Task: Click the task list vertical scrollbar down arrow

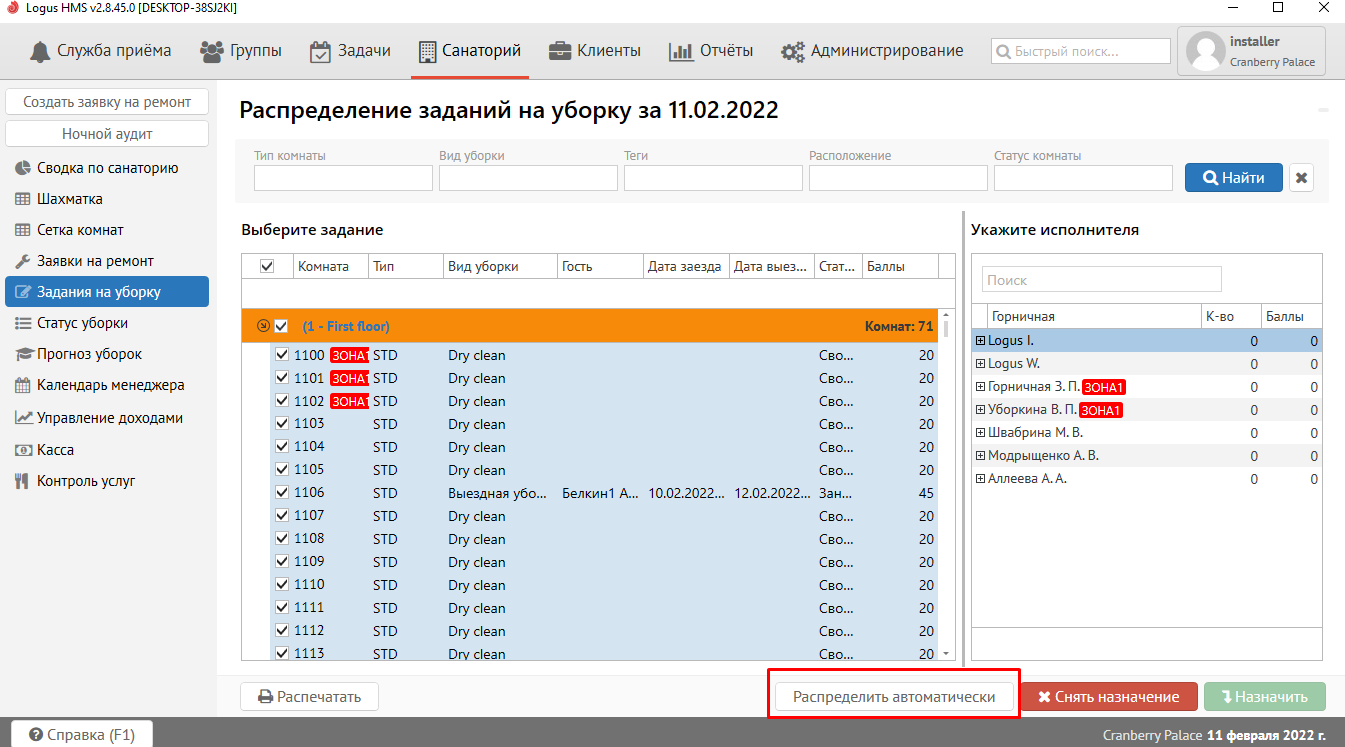Action: pos(947,653)
